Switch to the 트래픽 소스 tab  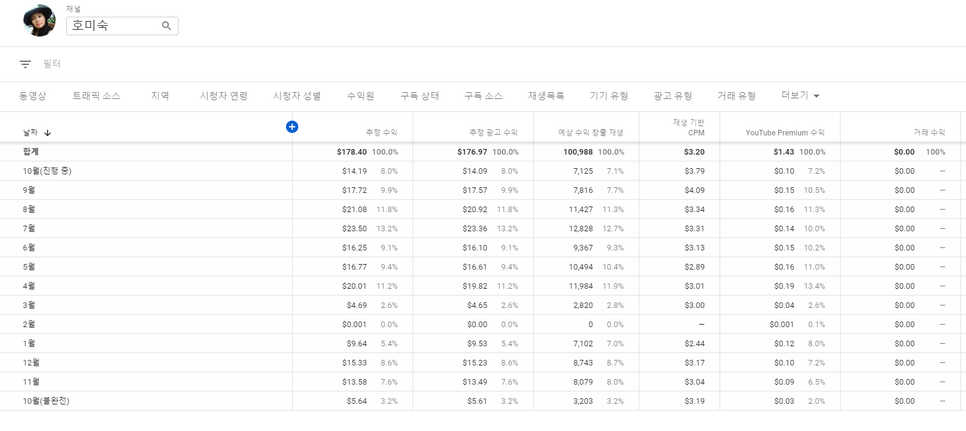coord(96,96)
